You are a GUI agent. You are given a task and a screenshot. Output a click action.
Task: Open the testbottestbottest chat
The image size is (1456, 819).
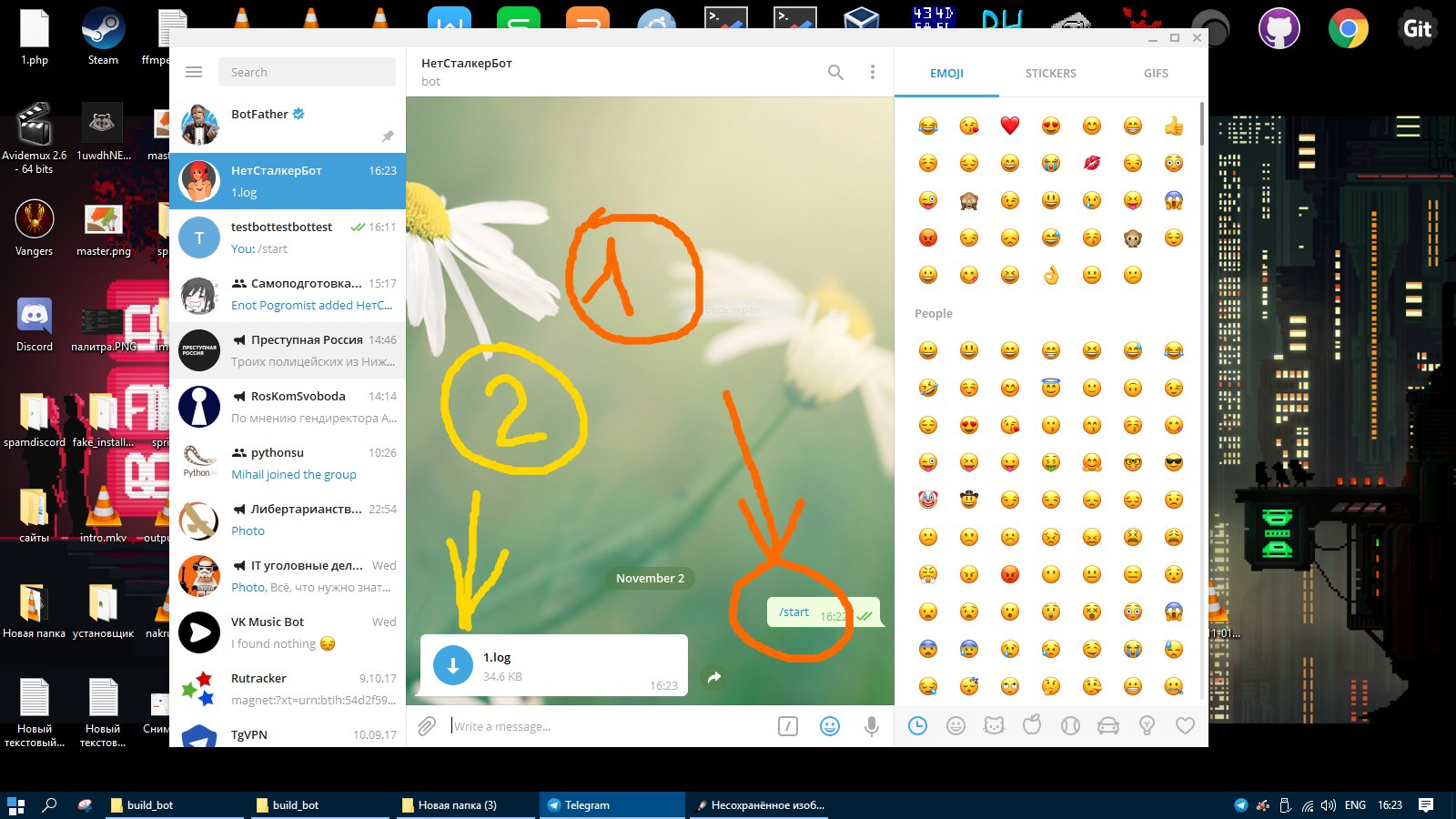(x=288, y=238)
